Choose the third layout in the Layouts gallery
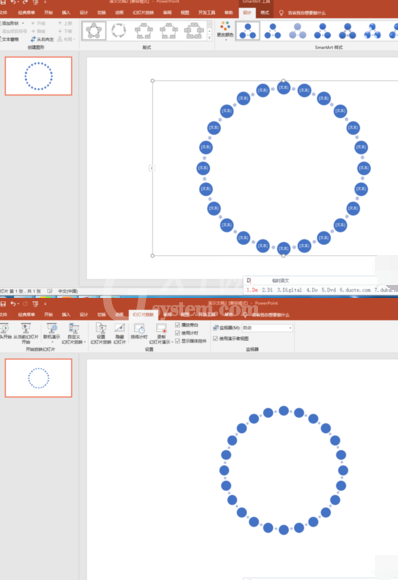Screen dimensions: 398x580 click(144, 31)
